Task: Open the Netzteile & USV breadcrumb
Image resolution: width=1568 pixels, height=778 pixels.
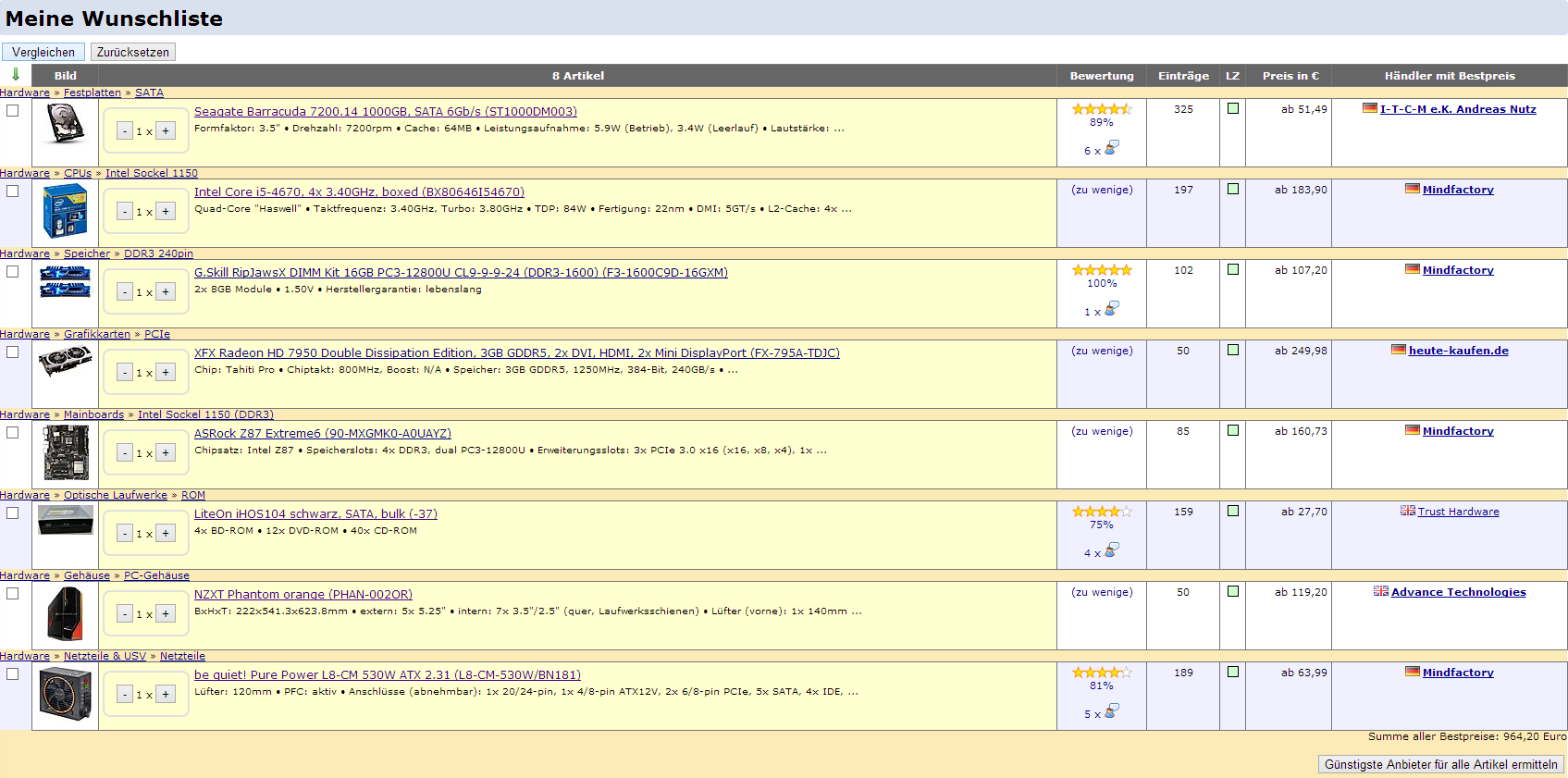Action: pyautogui.click(x=105, y=656)
